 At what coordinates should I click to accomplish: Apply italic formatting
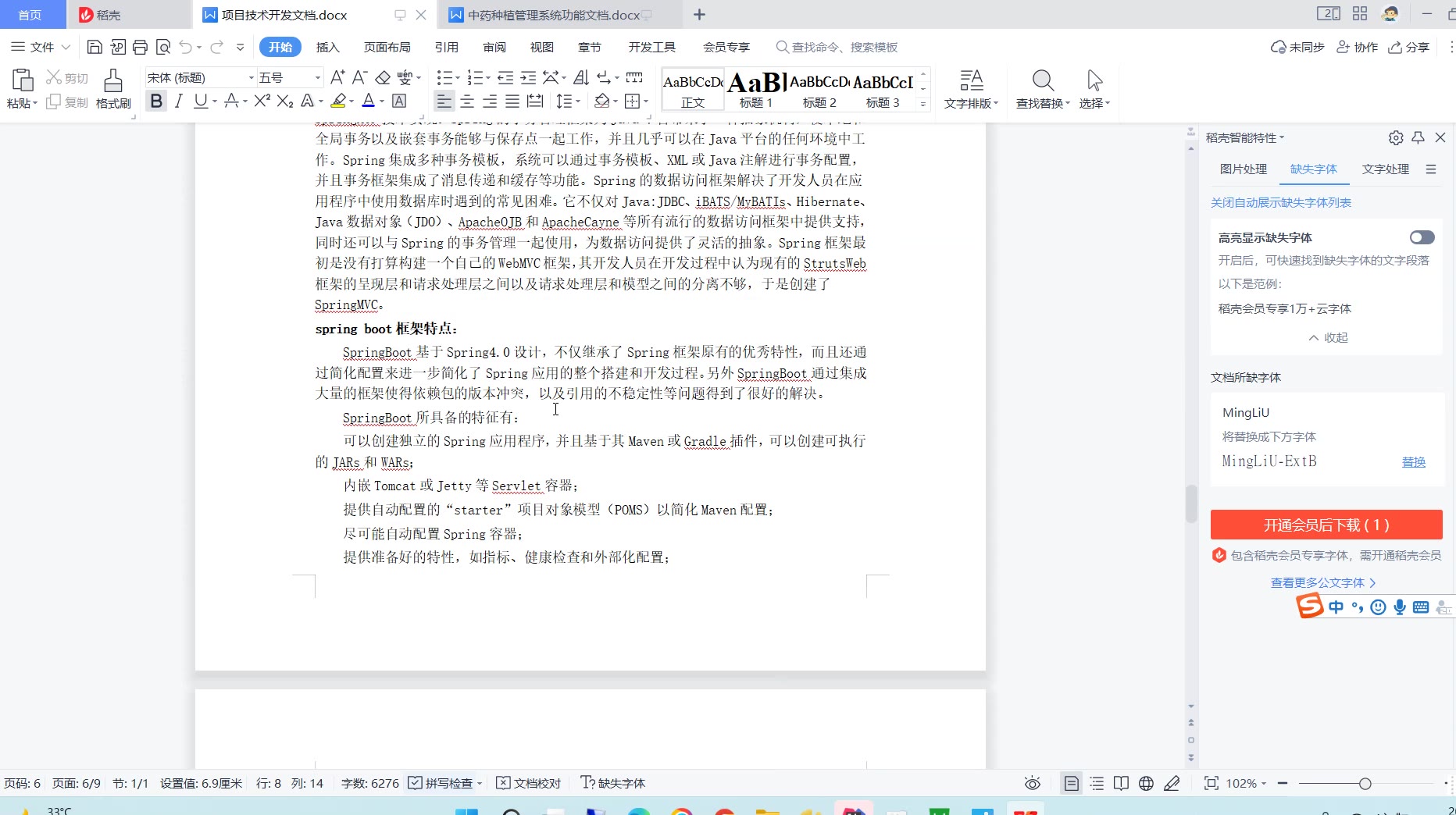[x=179, y=101]
